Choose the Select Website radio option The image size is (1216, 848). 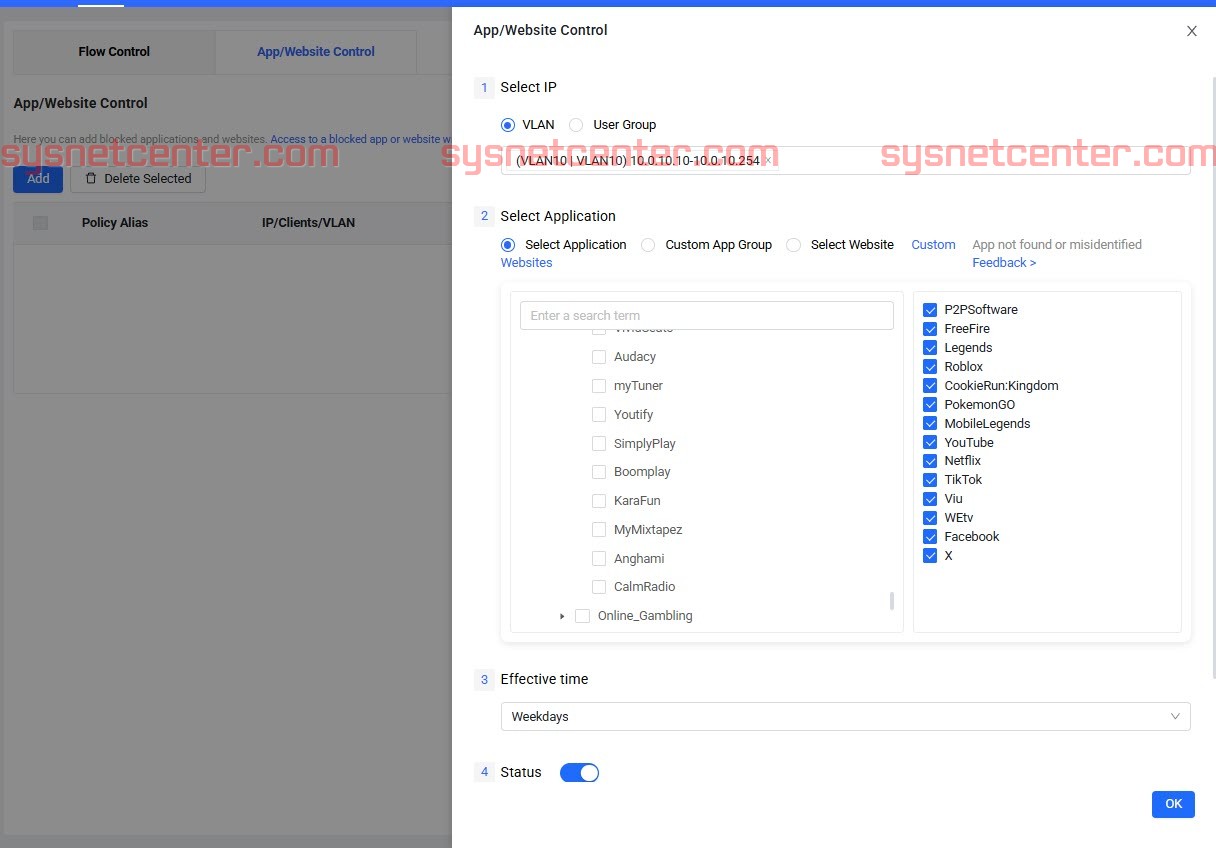coord(793,245)
